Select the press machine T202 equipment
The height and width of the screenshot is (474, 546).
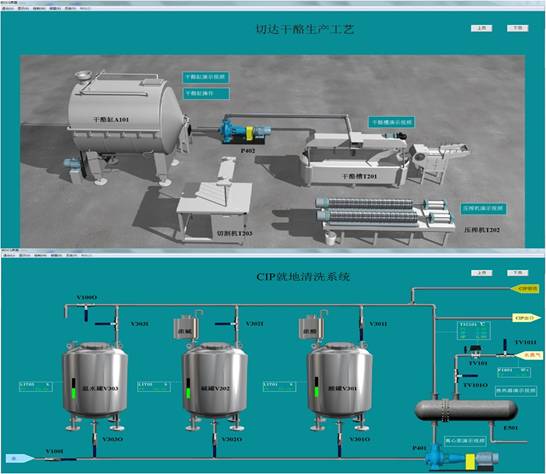pyautogui.click(x=385, y=218)
